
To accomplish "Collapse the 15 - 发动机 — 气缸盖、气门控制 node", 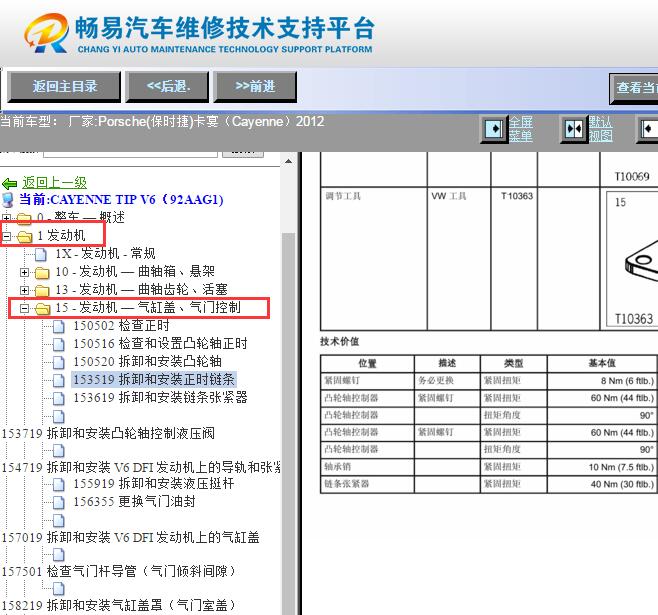I will [24, 308].
